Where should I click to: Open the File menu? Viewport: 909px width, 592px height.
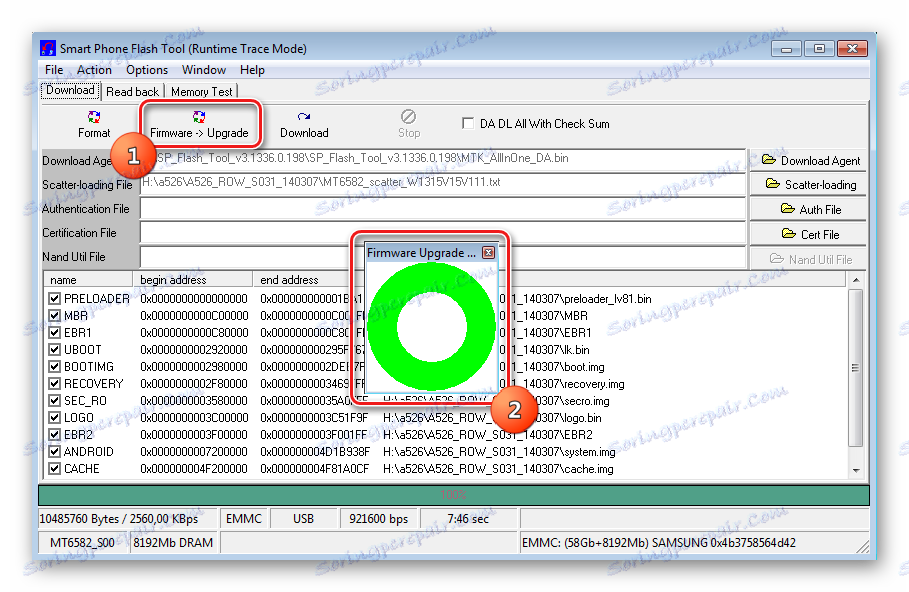click(54, 70)
